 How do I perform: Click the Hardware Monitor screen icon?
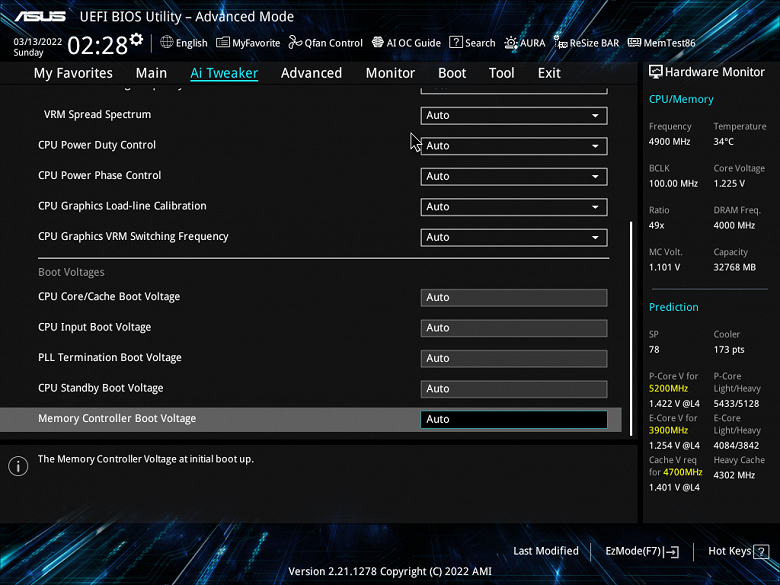tap(656, 72)
